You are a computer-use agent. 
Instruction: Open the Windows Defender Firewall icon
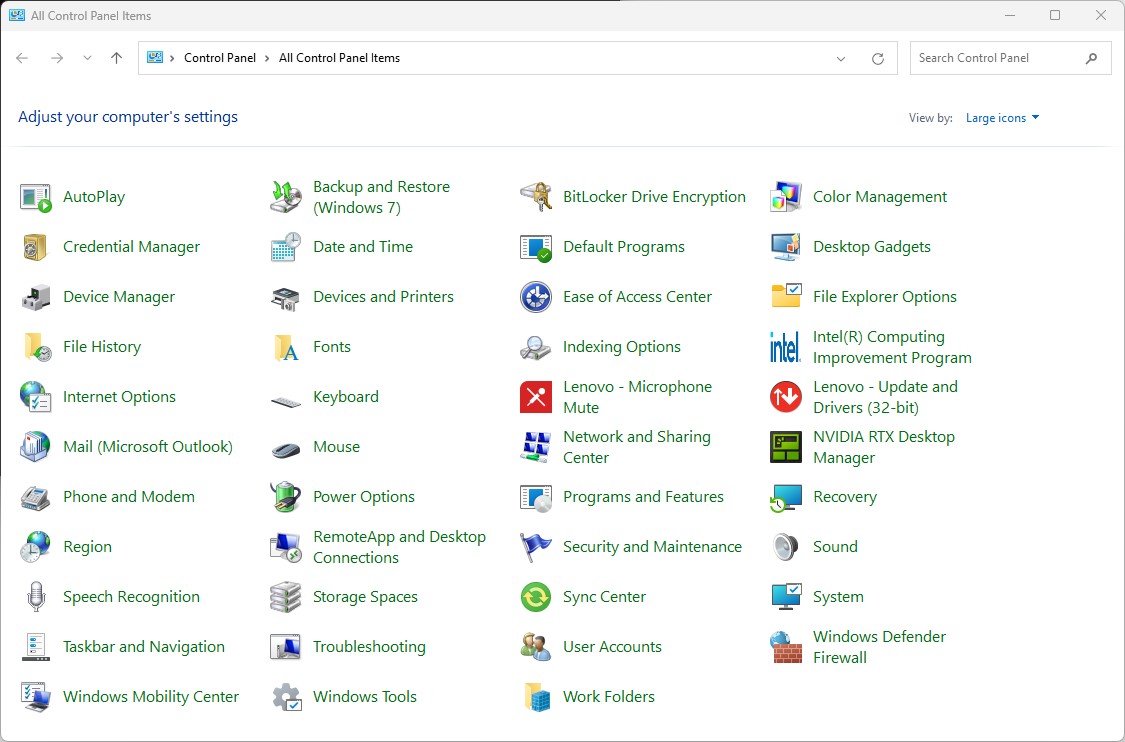point(786,647)
